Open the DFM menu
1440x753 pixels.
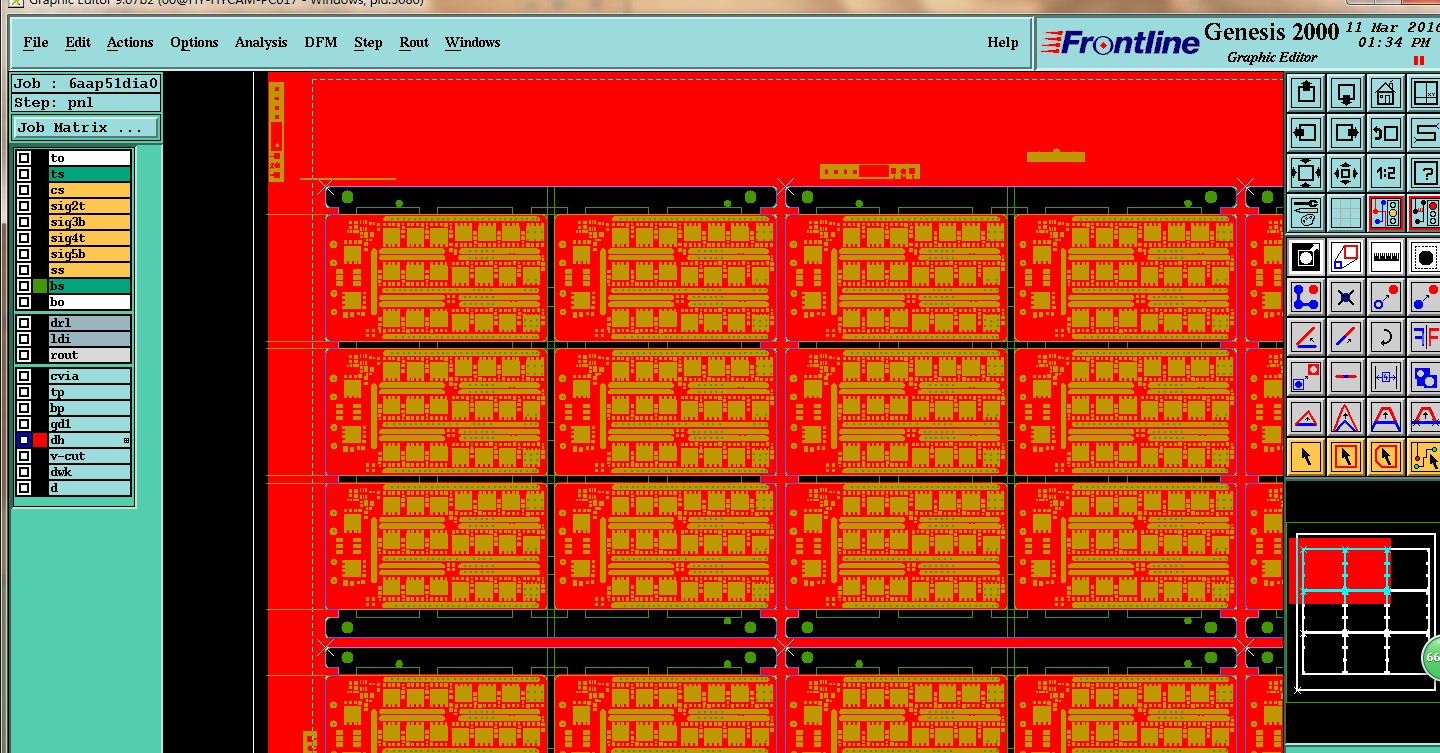click(x=321, y=42)
